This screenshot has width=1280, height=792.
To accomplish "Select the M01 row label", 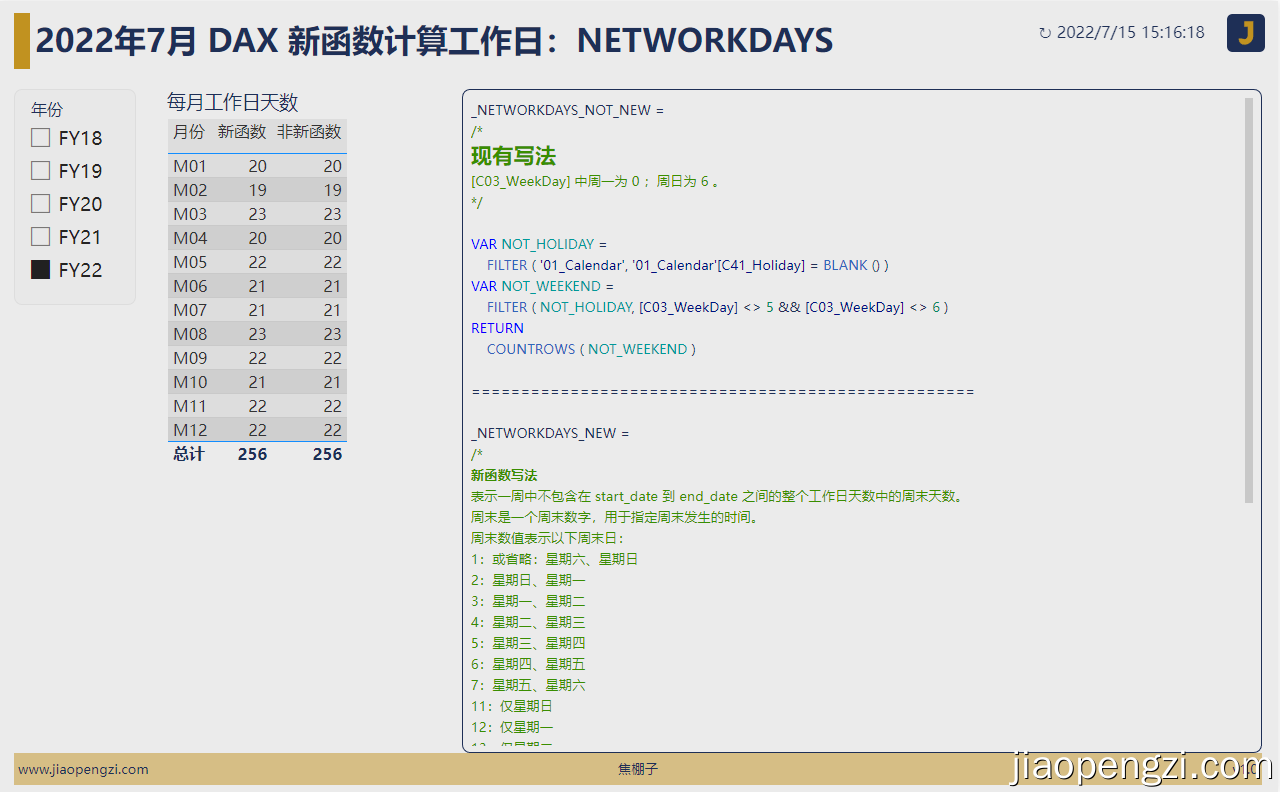I will coord(190,166).
